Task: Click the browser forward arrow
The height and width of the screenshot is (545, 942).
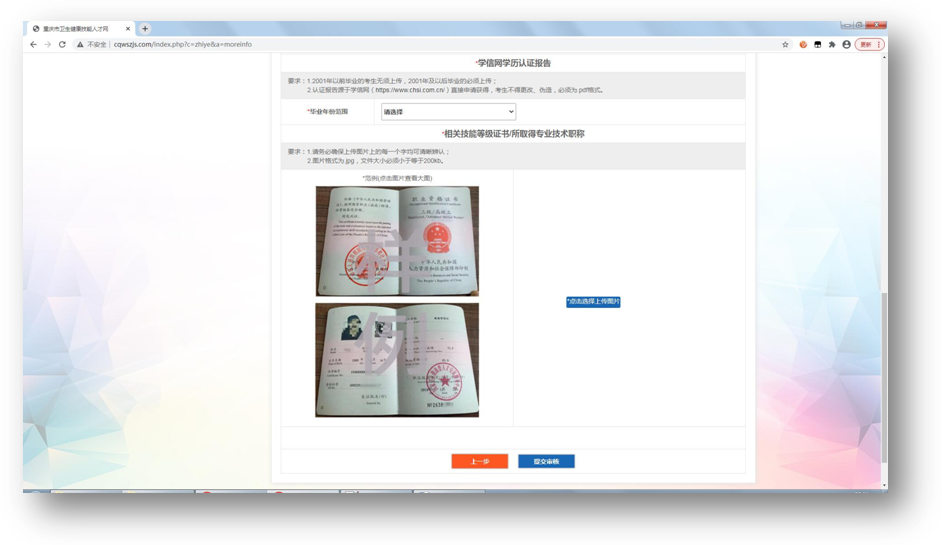Action: click(48, 45)
